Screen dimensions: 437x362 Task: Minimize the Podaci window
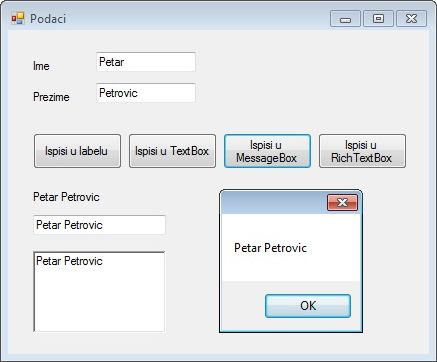(345, 19)
